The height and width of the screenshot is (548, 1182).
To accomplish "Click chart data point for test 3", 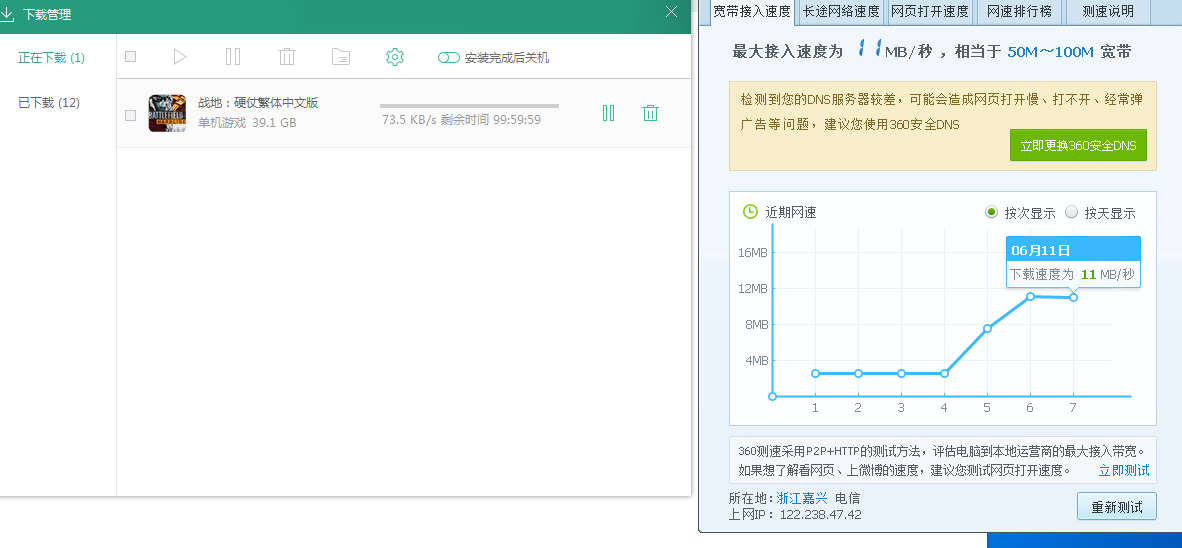I will click(901, 373).
